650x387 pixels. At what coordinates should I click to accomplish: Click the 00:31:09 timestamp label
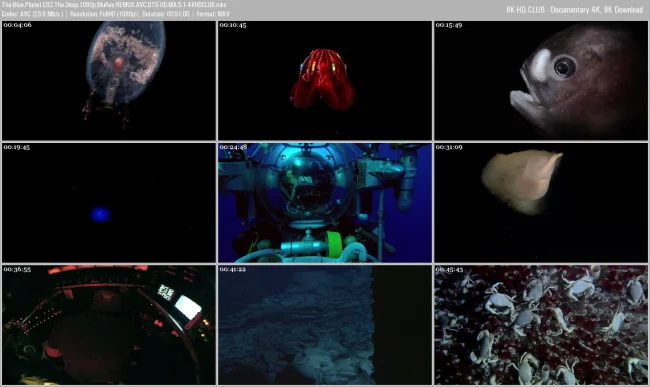(449, 147)
